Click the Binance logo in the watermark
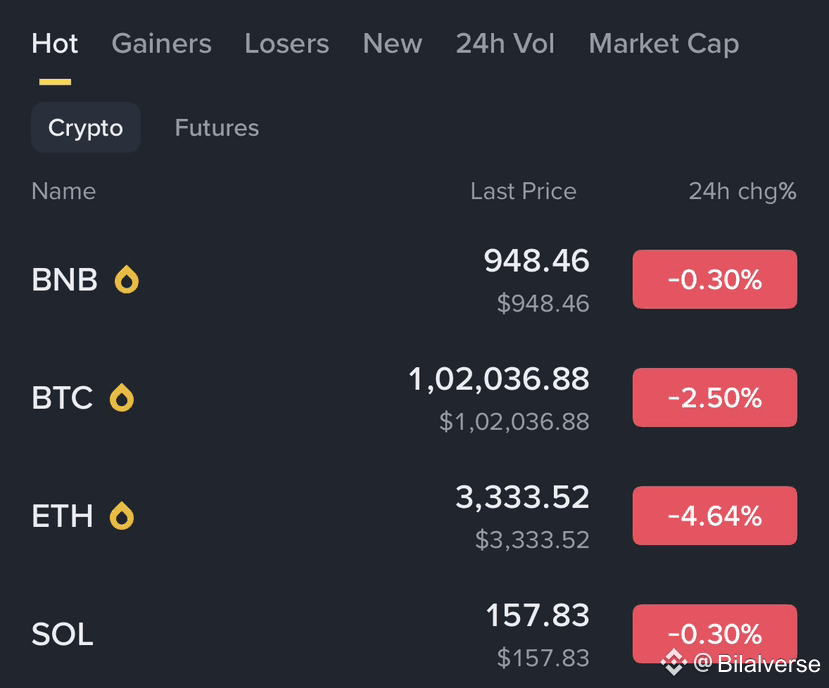The image size is (829, 688). [674, 663]
